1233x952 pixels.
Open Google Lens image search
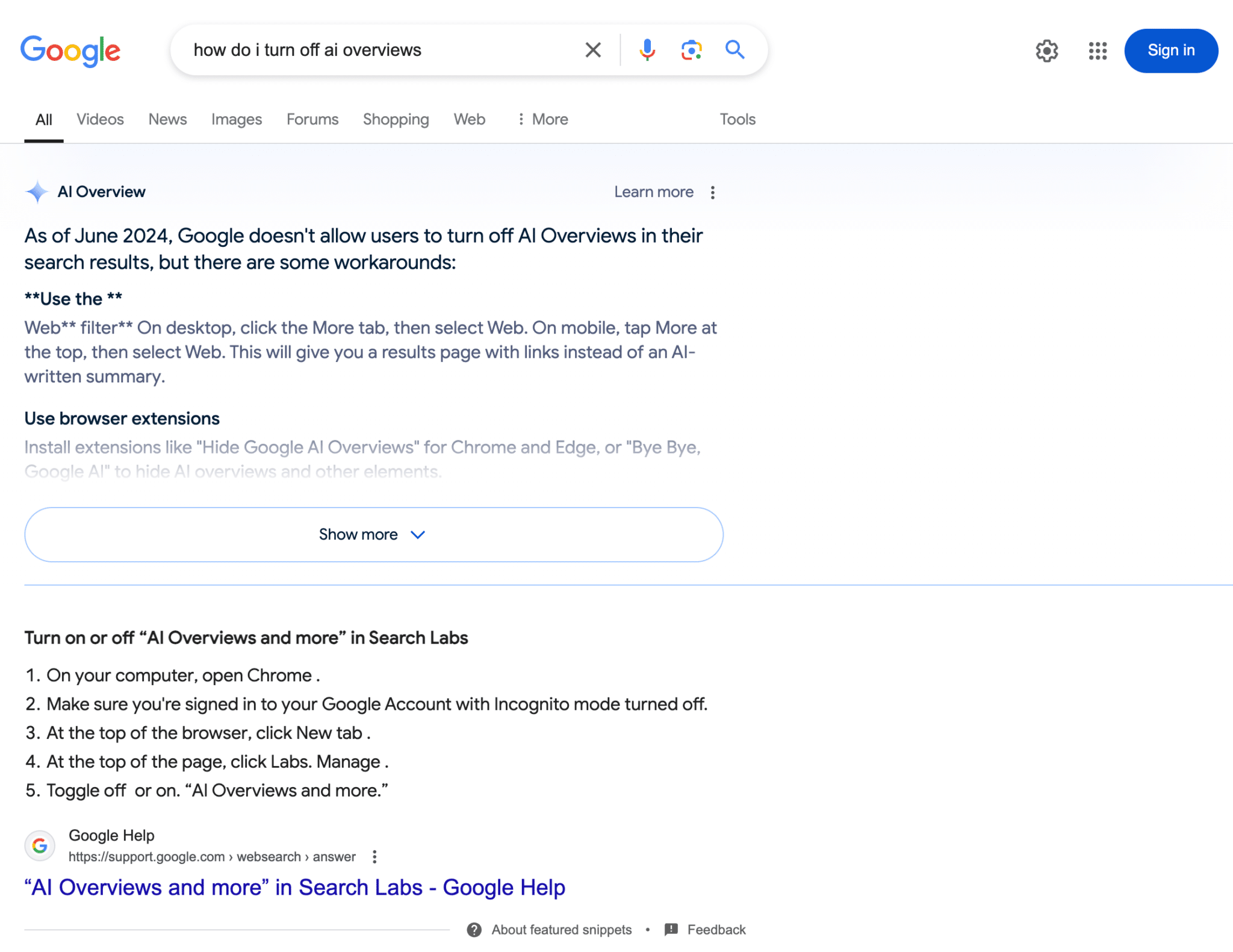[691, 50]
